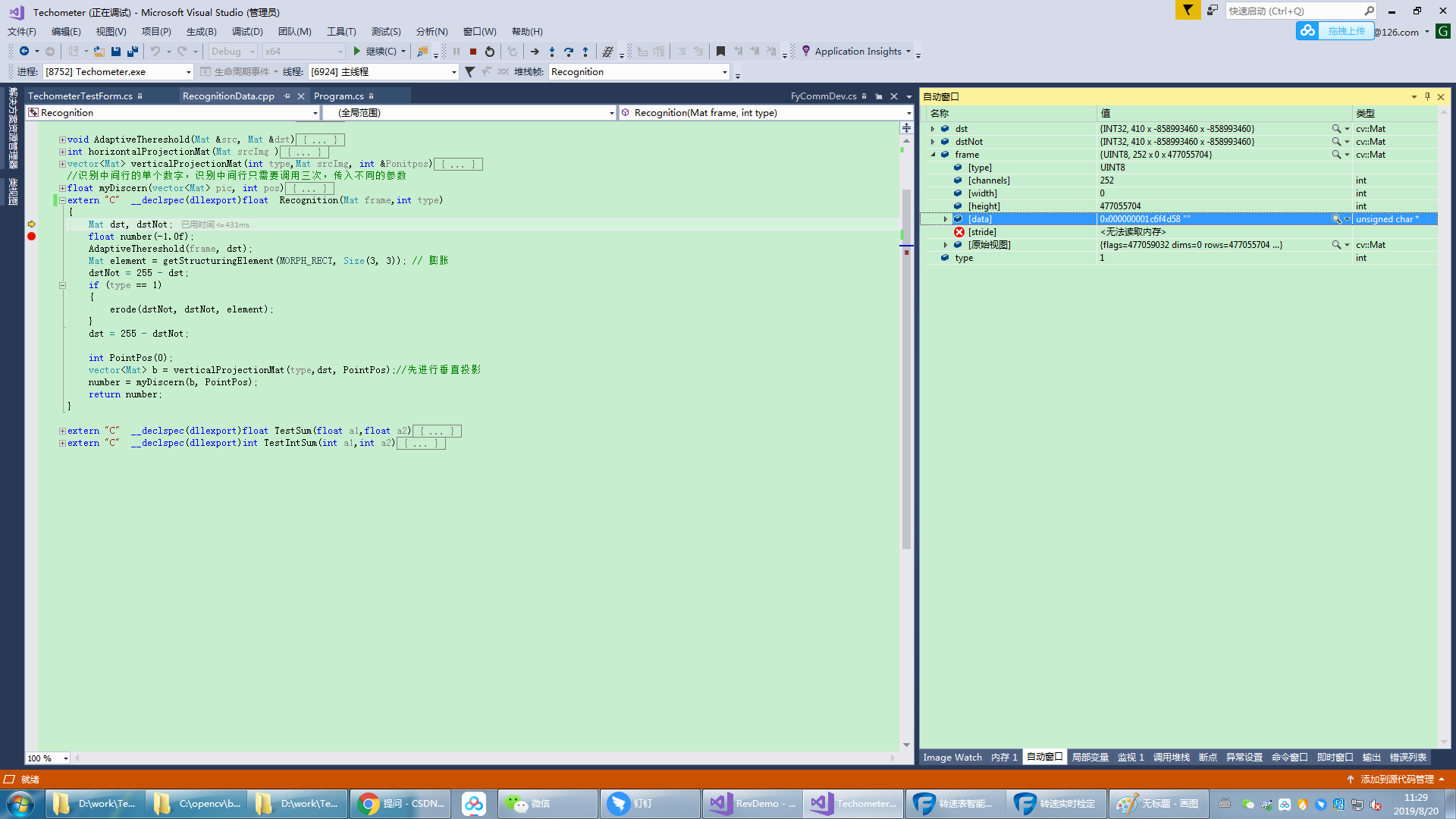Open the Paint taskbar item
The image size is (1456, 819).
[x=1159, y=803]
